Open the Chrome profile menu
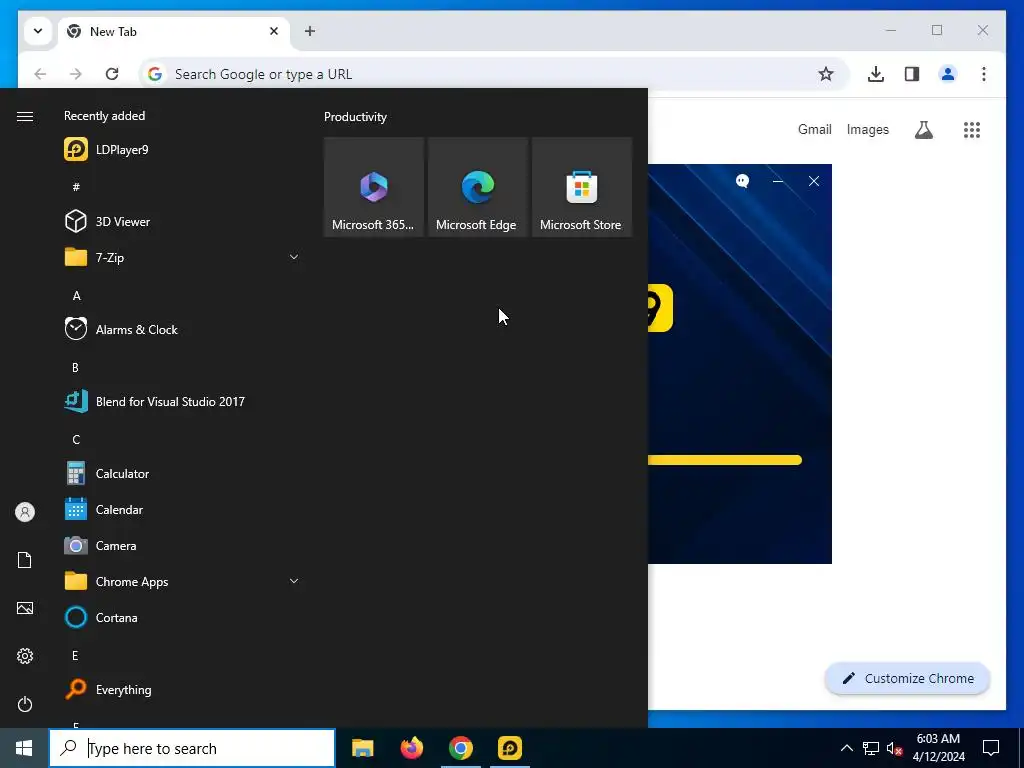The image size is (1024, 768). (948, 74)
